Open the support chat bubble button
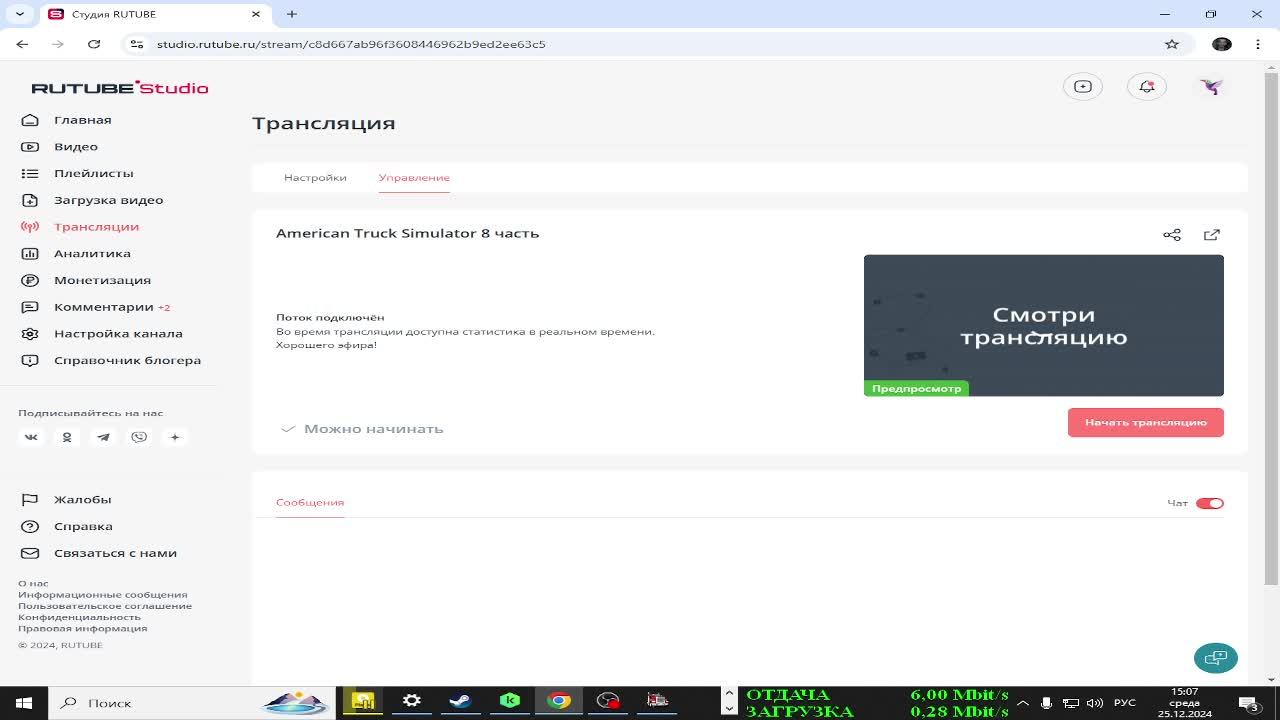Screen dimensions: 1280x720 click(x=1216, y=657)
